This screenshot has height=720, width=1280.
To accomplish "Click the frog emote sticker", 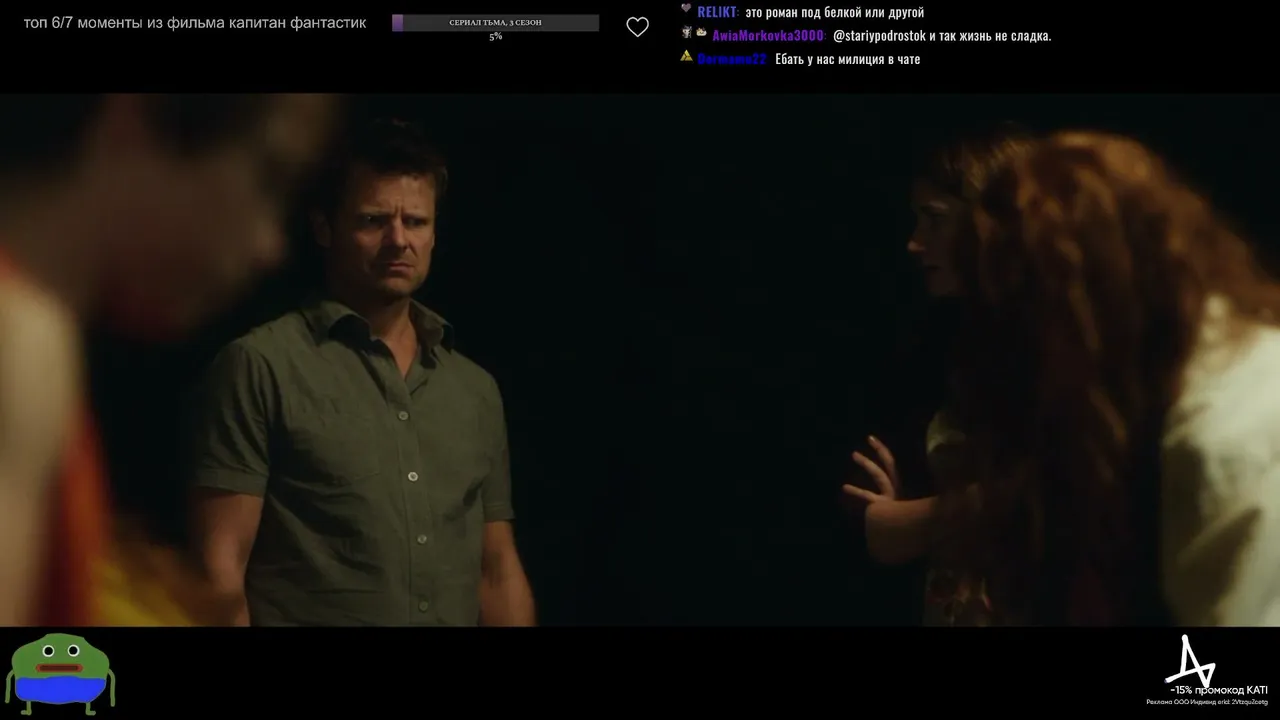I will tap(60, 673).
